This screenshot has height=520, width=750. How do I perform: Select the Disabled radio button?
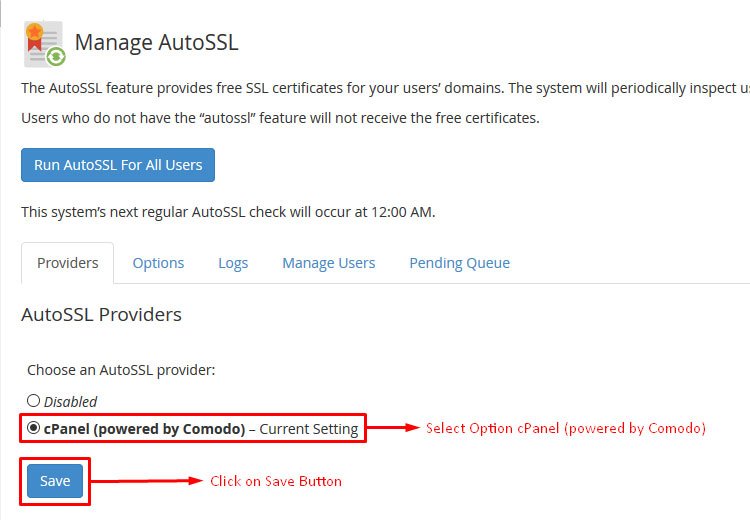(33, 400)
